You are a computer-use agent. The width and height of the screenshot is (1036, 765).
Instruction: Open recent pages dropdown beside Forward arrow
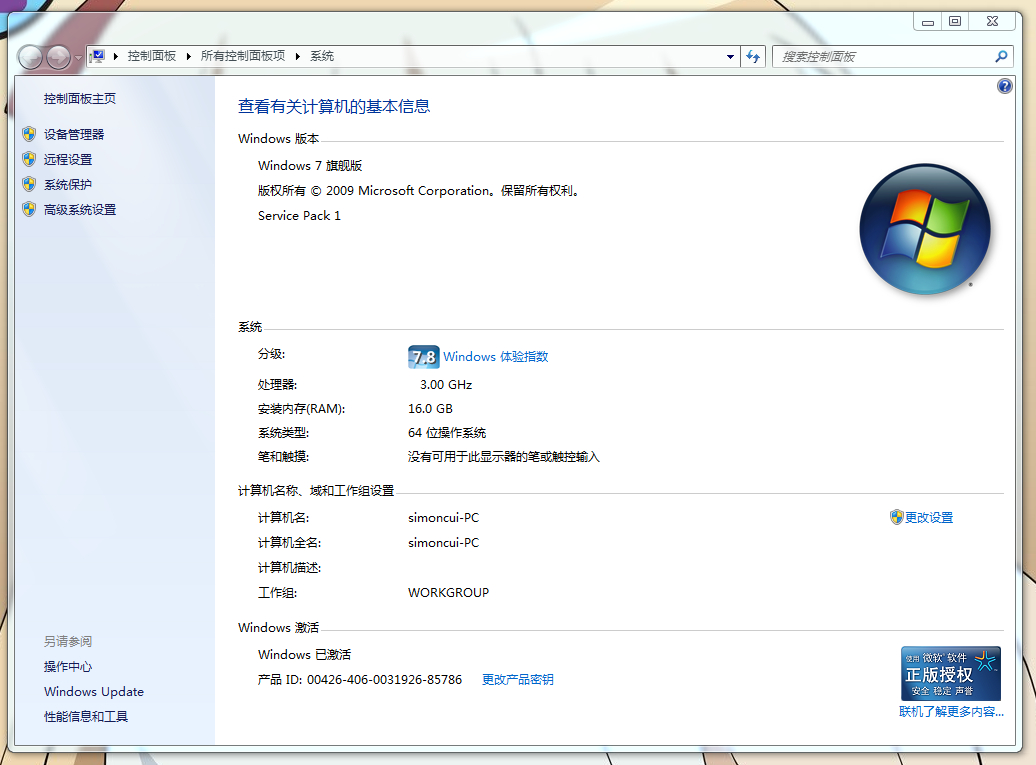click(x=78, y=58)
